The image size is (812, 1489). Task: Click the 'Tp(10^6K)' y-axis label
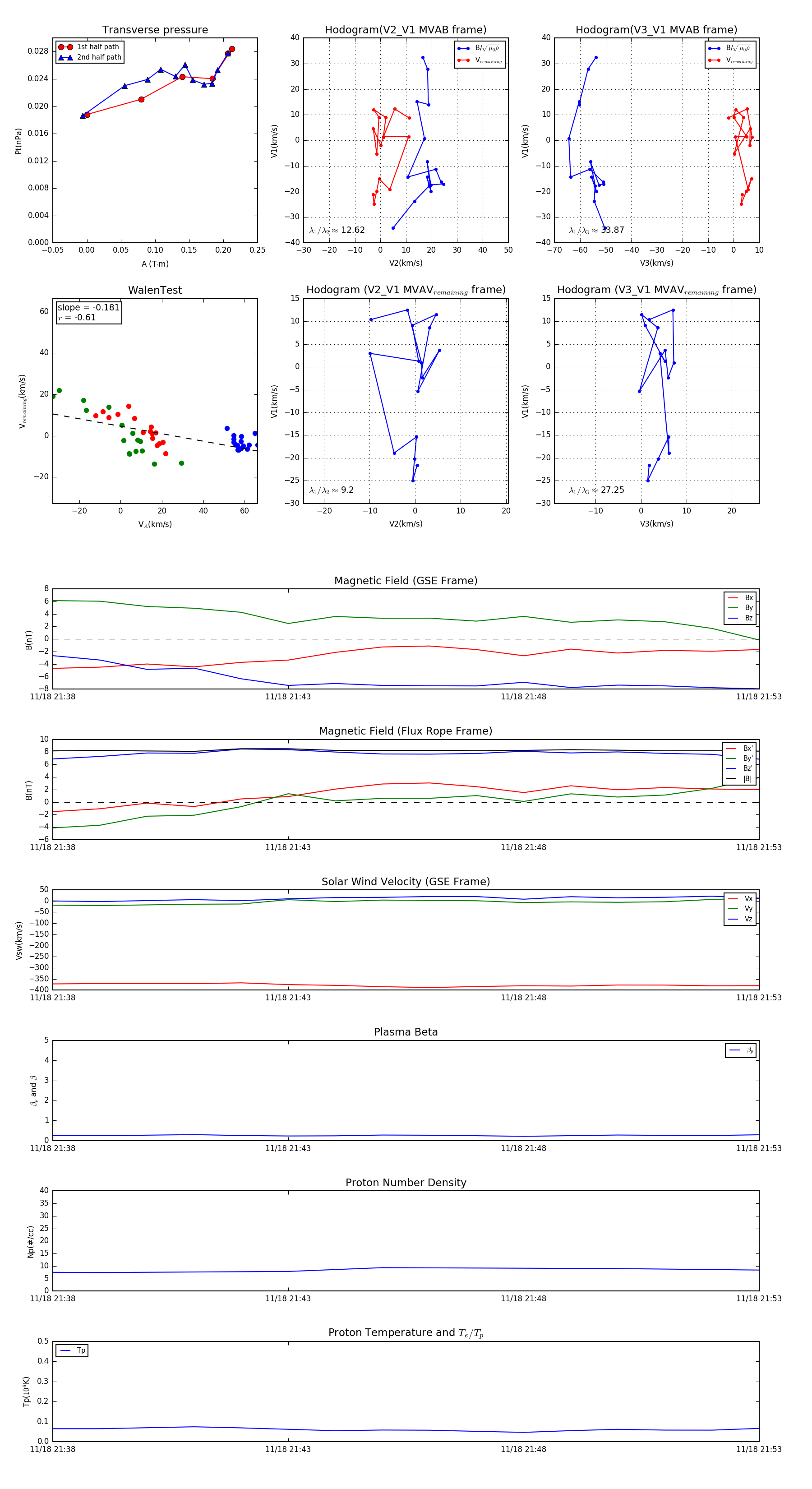click(27, 1392)
